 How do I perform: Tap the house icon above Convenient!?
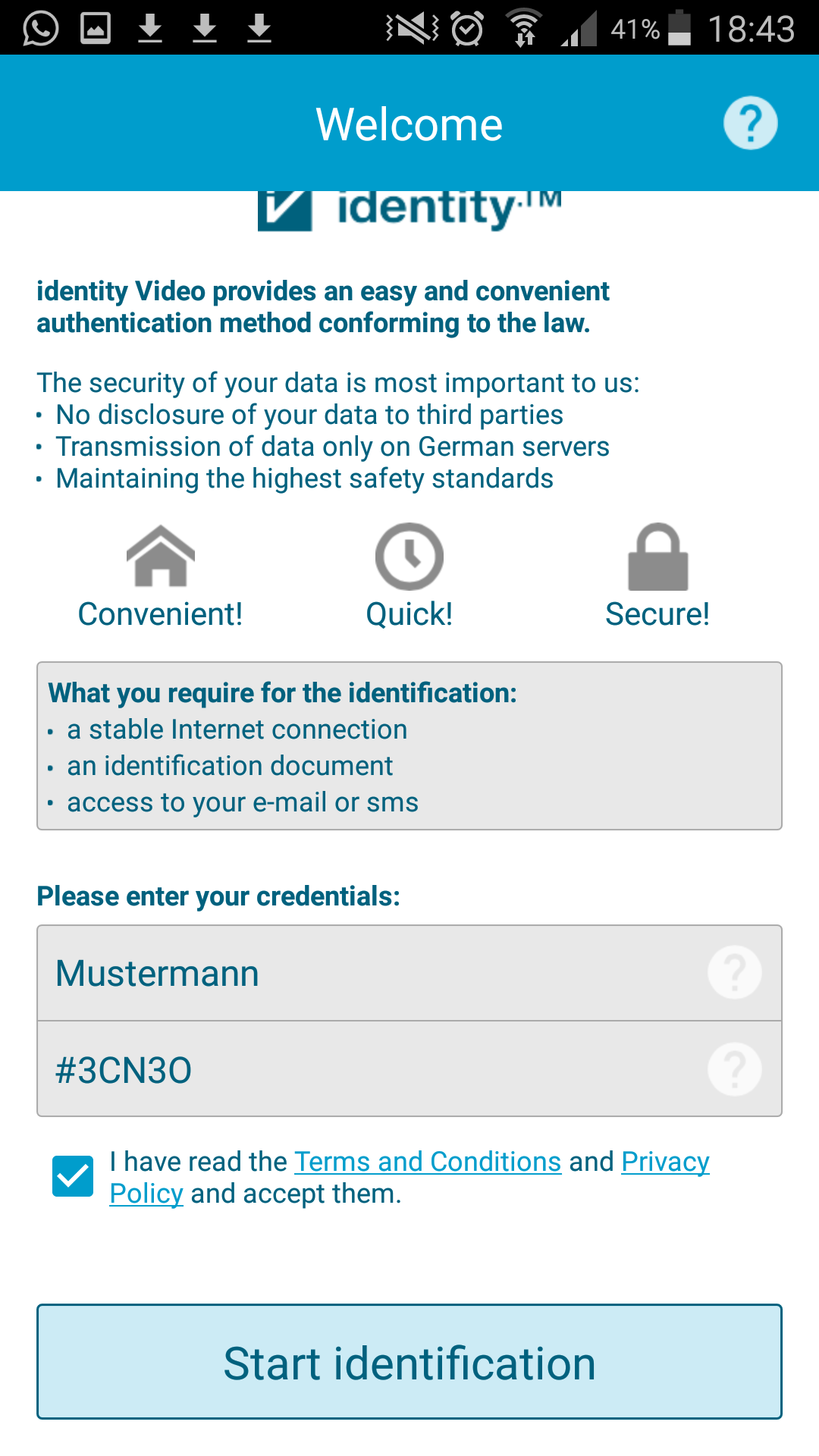(161, 556)
